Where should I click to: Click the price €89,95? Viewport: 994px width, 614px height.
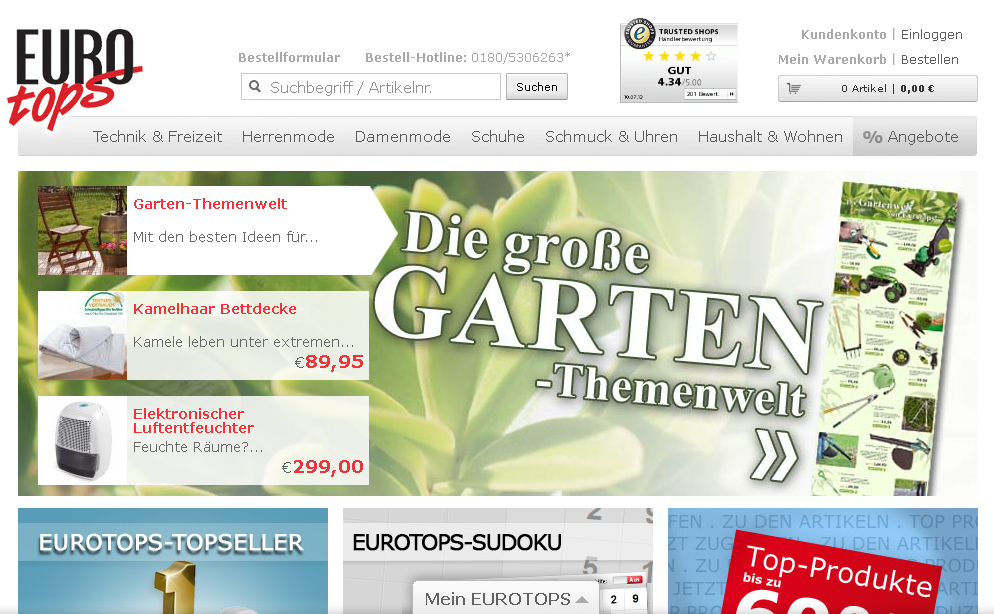329,362
